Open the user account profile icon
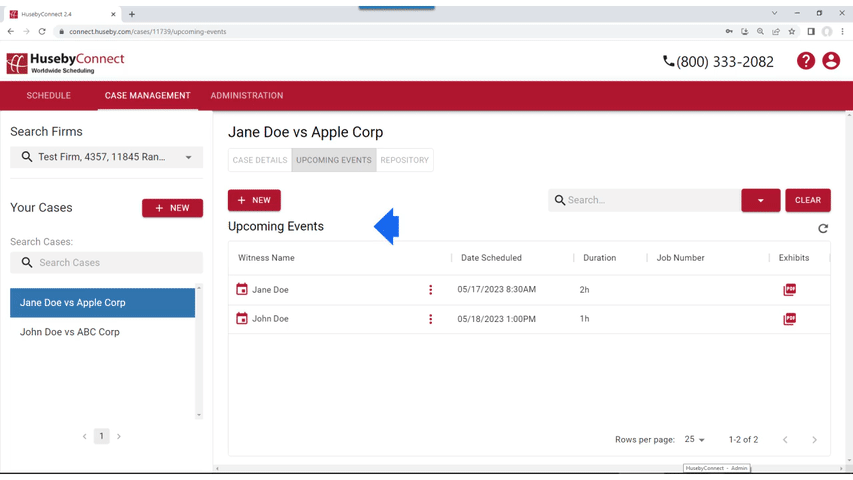This screenshot has width=853, height=480. pyautogui.click(x=831, y=61)
